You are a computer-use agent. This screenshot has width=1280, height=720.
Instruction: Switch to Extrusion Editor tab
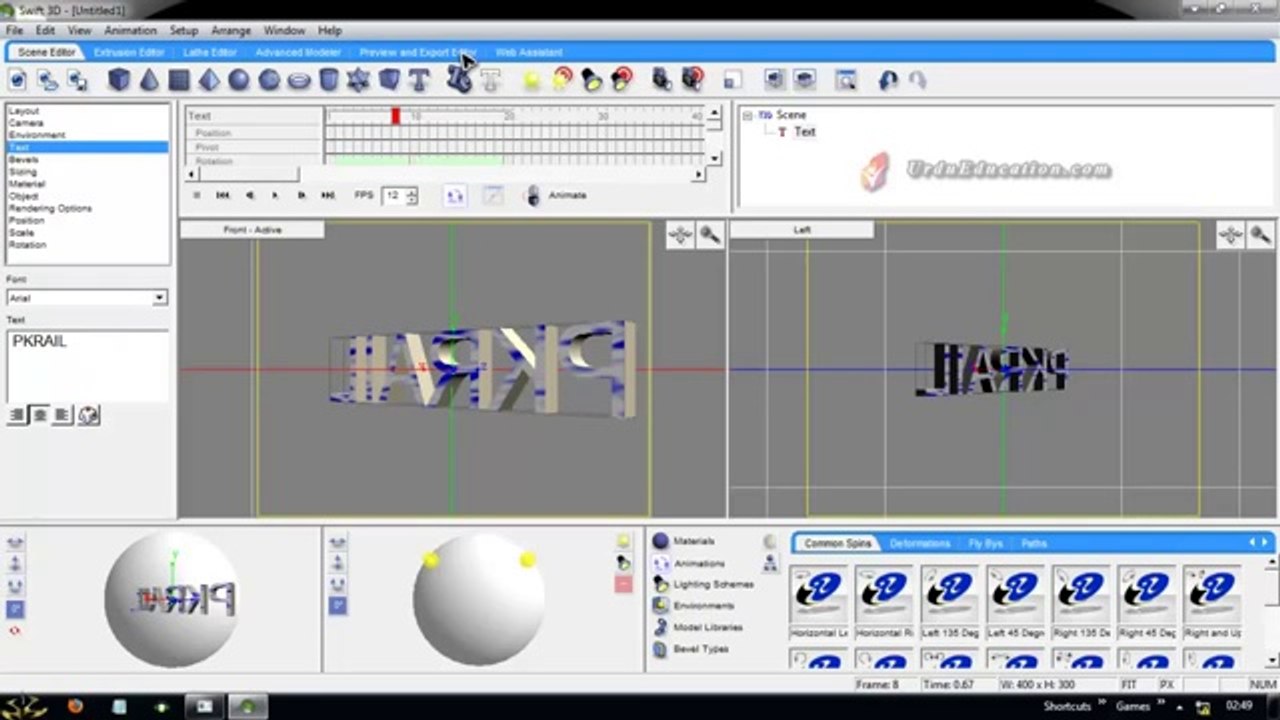pyautogui.click(x=129, y=52)
